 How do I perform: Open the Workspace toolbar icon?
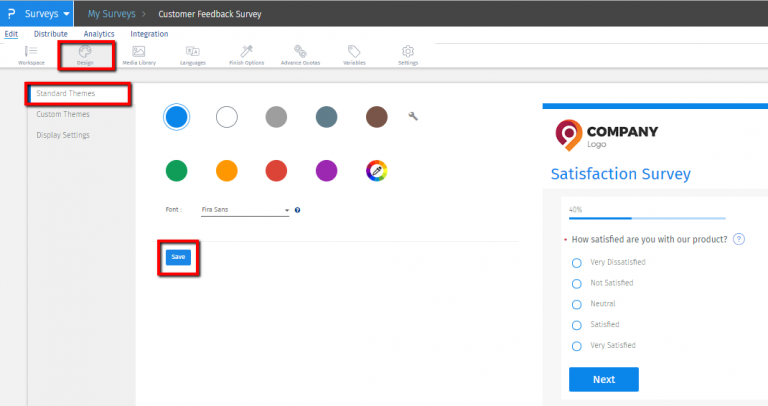point(31,52)
